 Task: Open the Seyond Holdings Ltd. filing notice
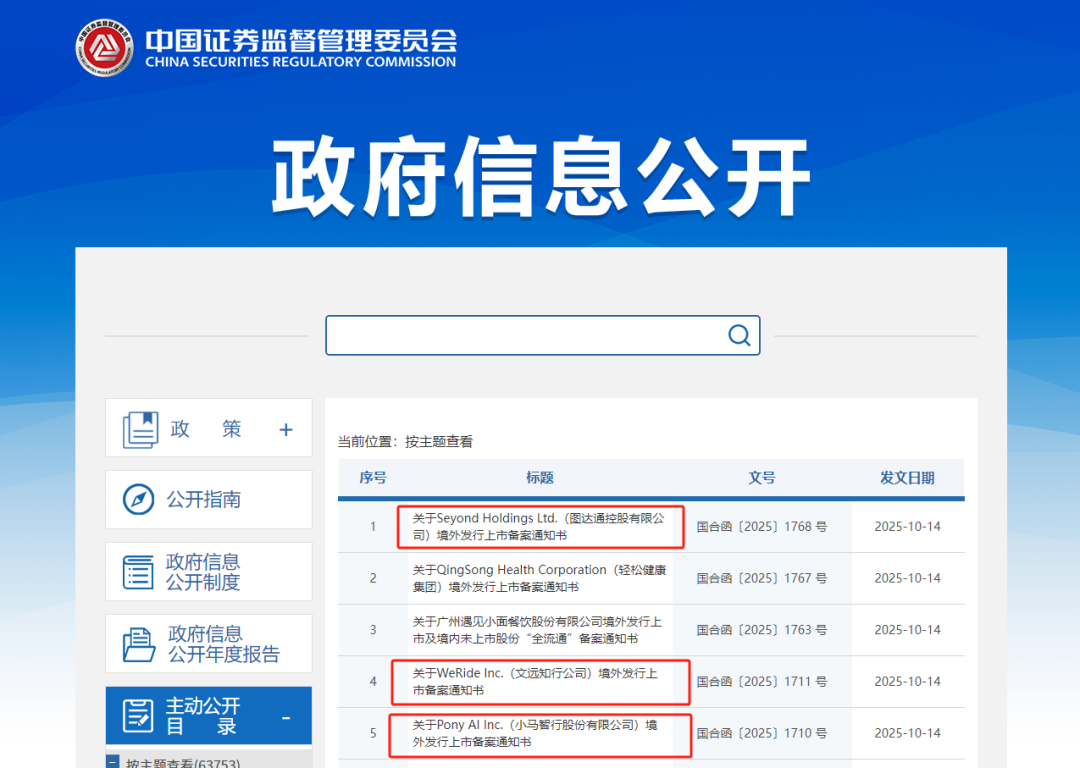538,527
